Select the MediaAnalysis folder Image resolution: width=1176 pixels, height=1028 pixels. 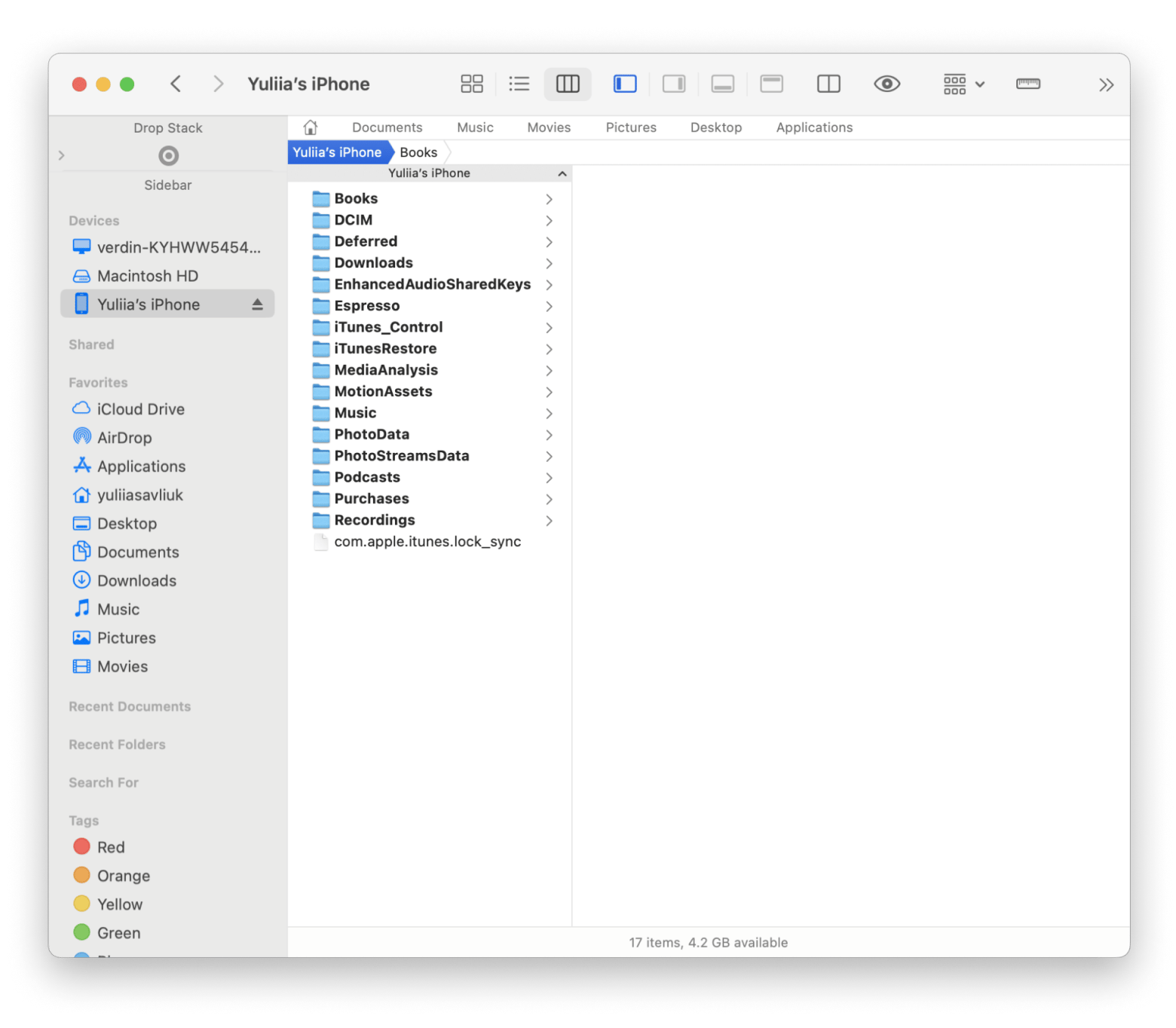(430, 371)
